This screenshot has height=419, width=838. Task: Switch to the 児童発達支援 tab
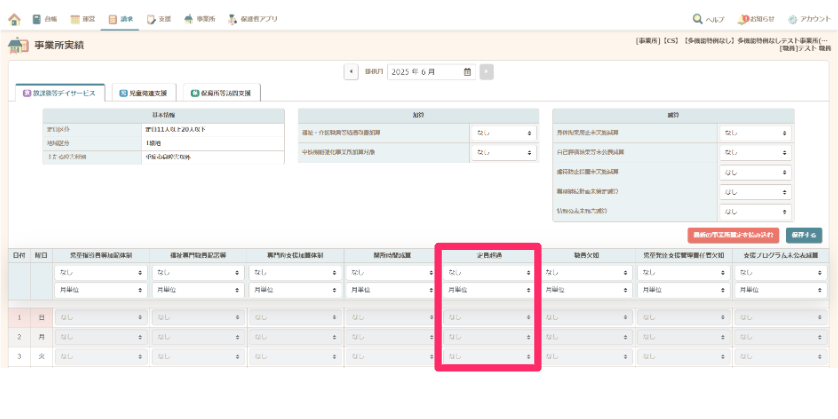pos(144,93)
